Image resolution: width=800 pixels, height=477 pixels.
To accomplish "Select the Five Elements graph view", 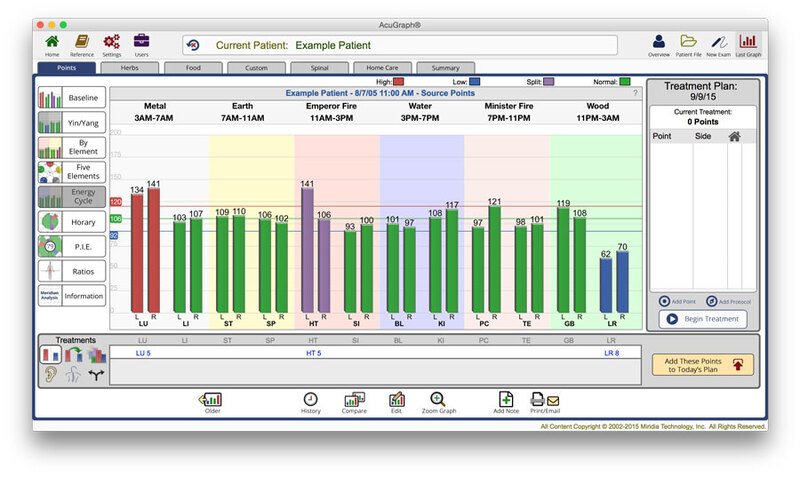I will 71,172.
